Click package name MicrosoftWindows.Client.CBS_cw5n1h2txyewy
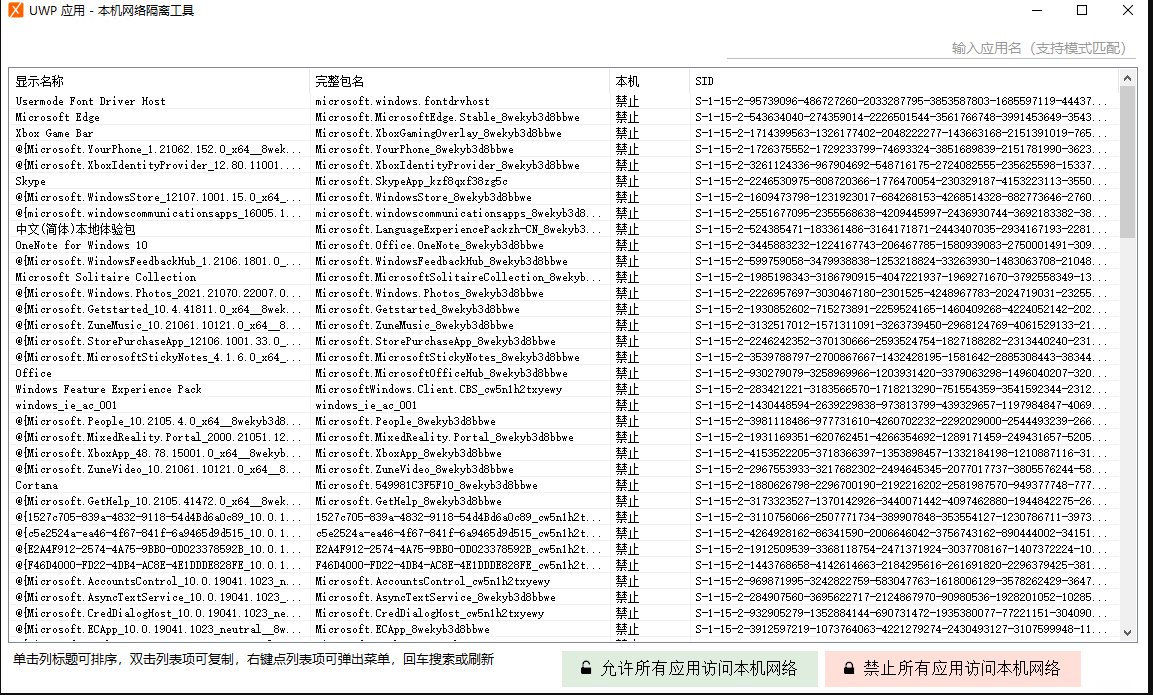1153x695 pixels. click(x=438, y=389)
